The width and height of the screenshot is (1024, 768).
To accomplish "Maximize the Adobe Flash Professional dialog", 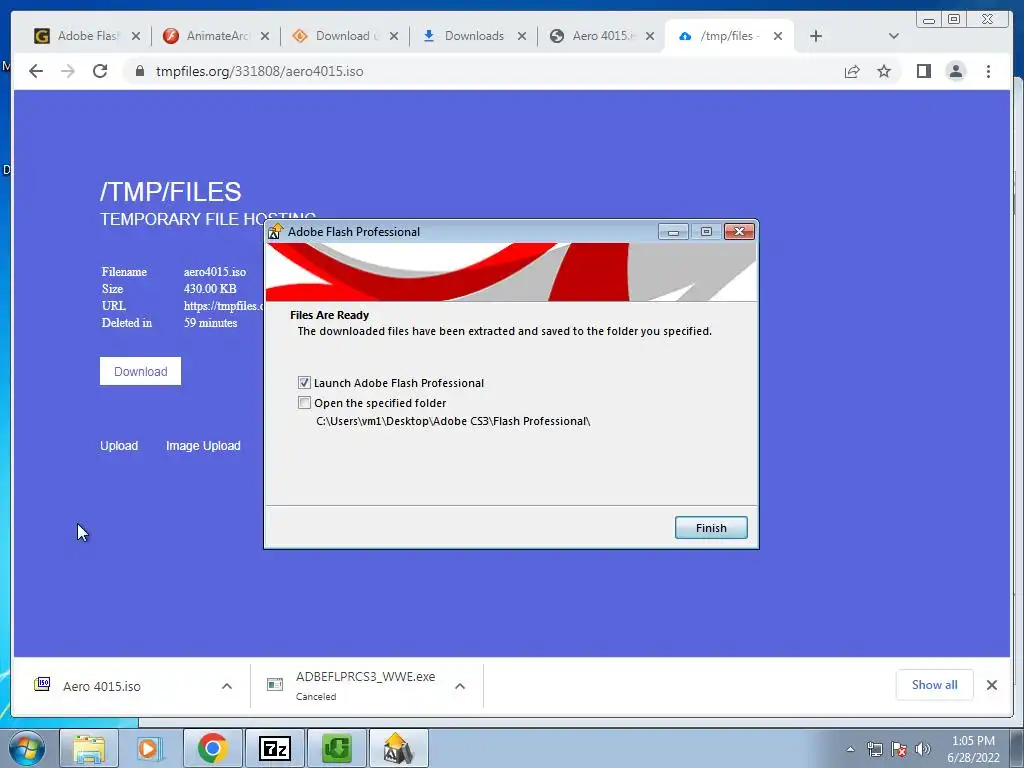I will (x=706, y=231).
